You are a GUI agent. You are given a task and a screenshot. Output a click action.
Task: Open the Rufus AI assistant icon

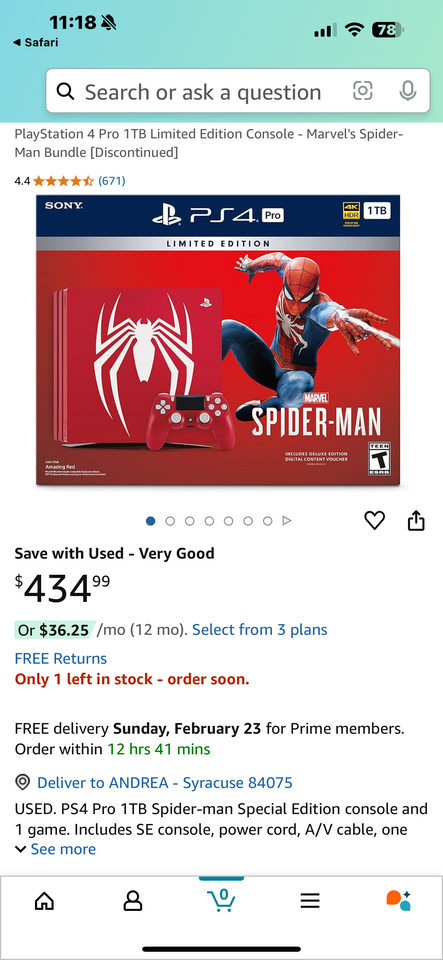coord(398,900)
